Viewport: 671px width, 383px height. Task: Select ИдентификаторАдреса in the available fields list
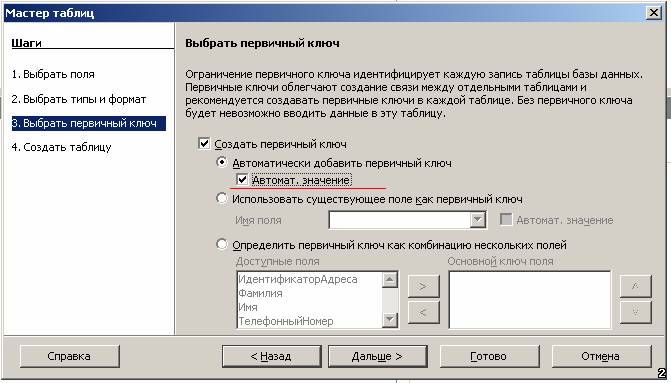coord(298,279)
